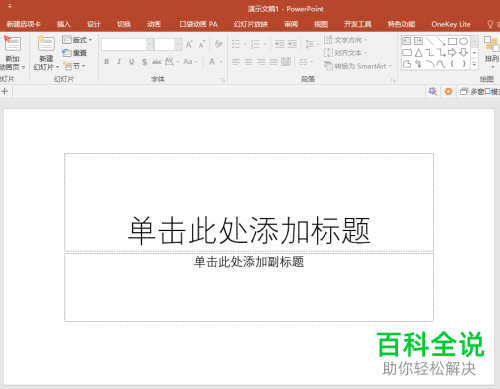
Task: Select the rounded rectangle shape
Action: point(407,52)
